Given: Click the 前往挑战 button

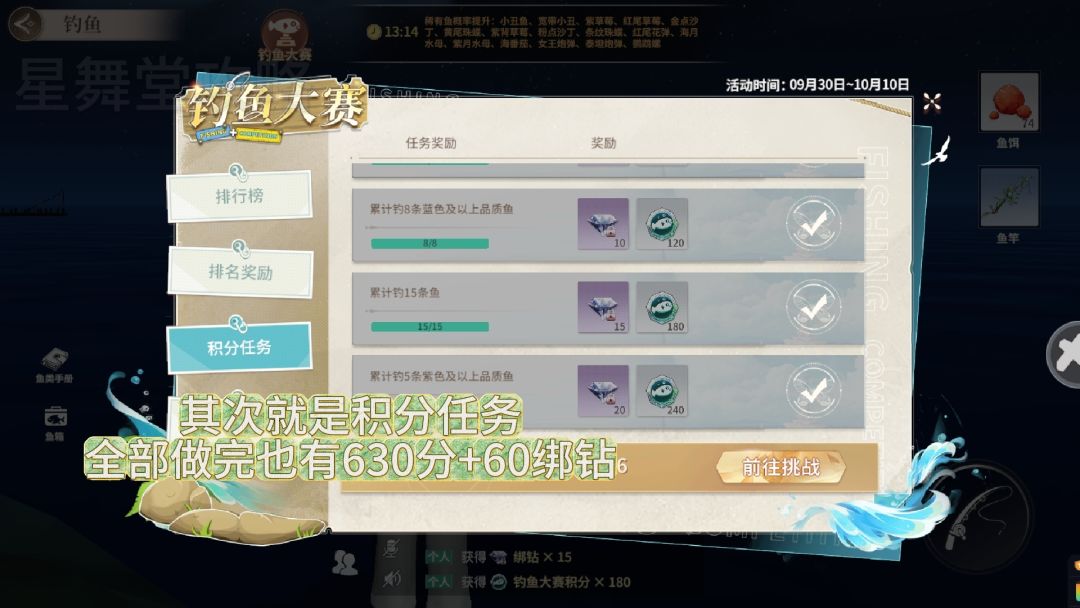Looking at the screenshot, I should click(780, 468).
